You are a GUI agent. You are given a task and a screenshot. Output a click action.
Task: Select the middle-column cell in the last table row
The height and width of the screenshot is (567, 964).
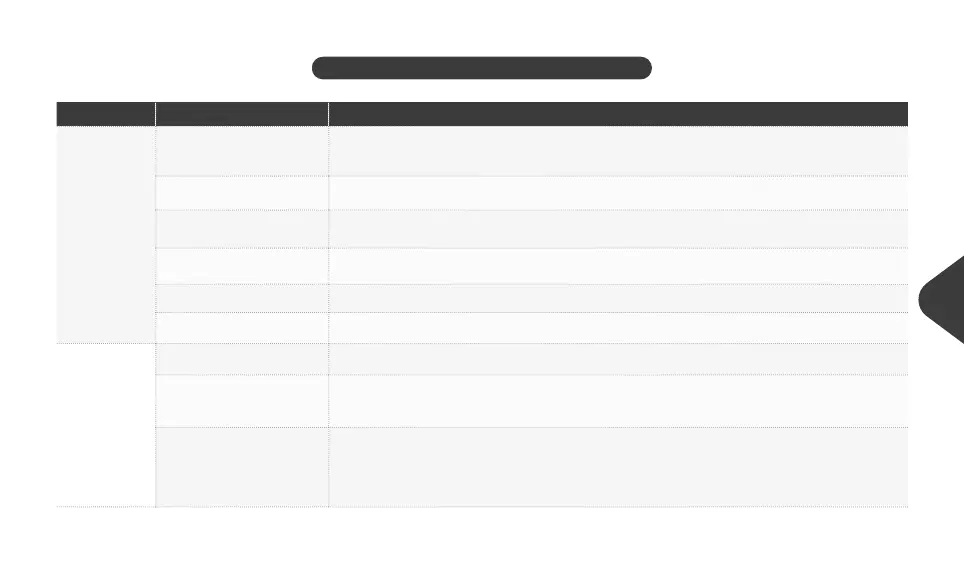click(x=242, y=467)
